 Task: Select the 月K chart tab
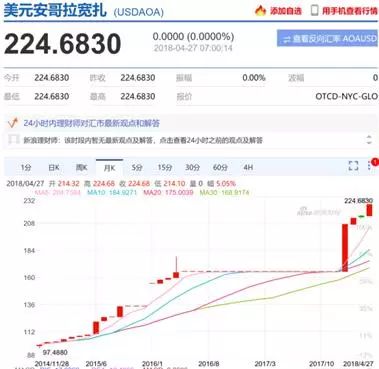(109, 168)
